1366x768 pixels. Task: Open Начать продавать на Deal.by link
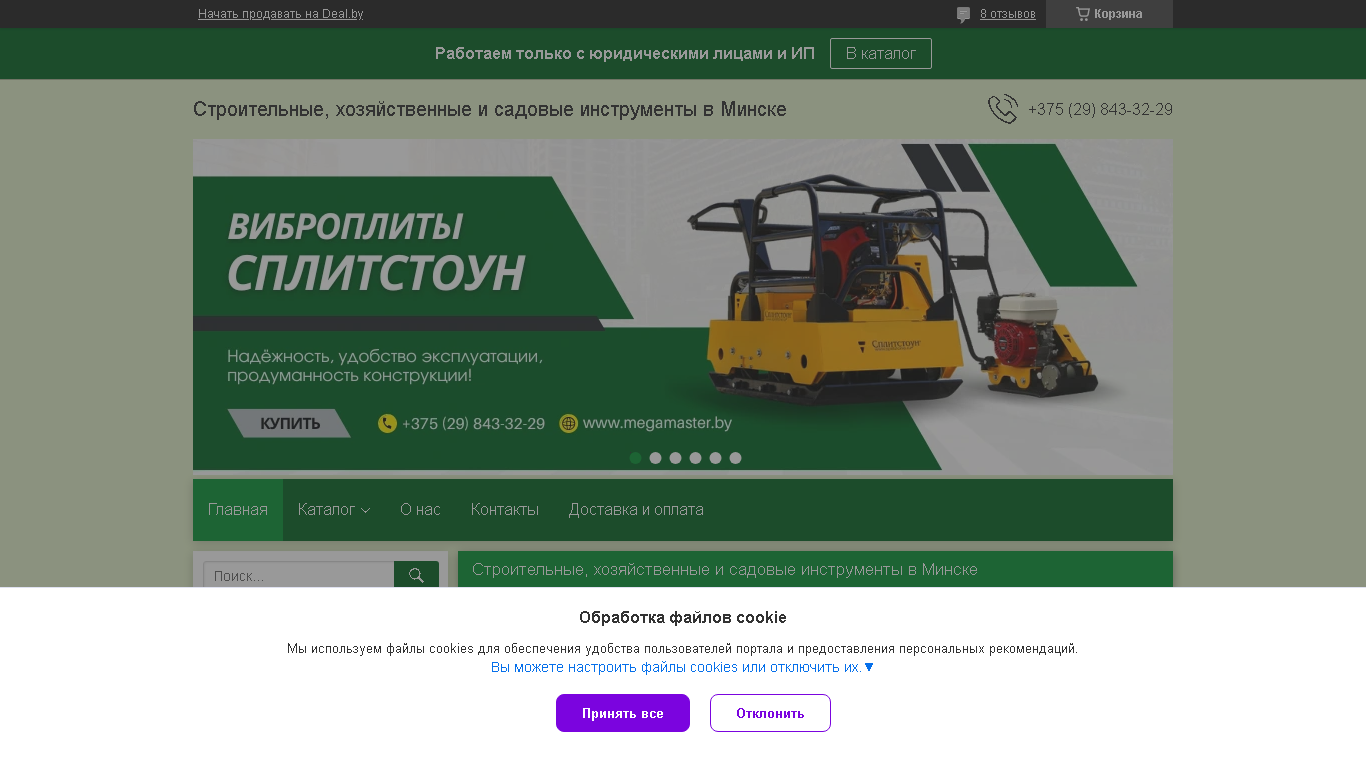click(x=280, y=14)
